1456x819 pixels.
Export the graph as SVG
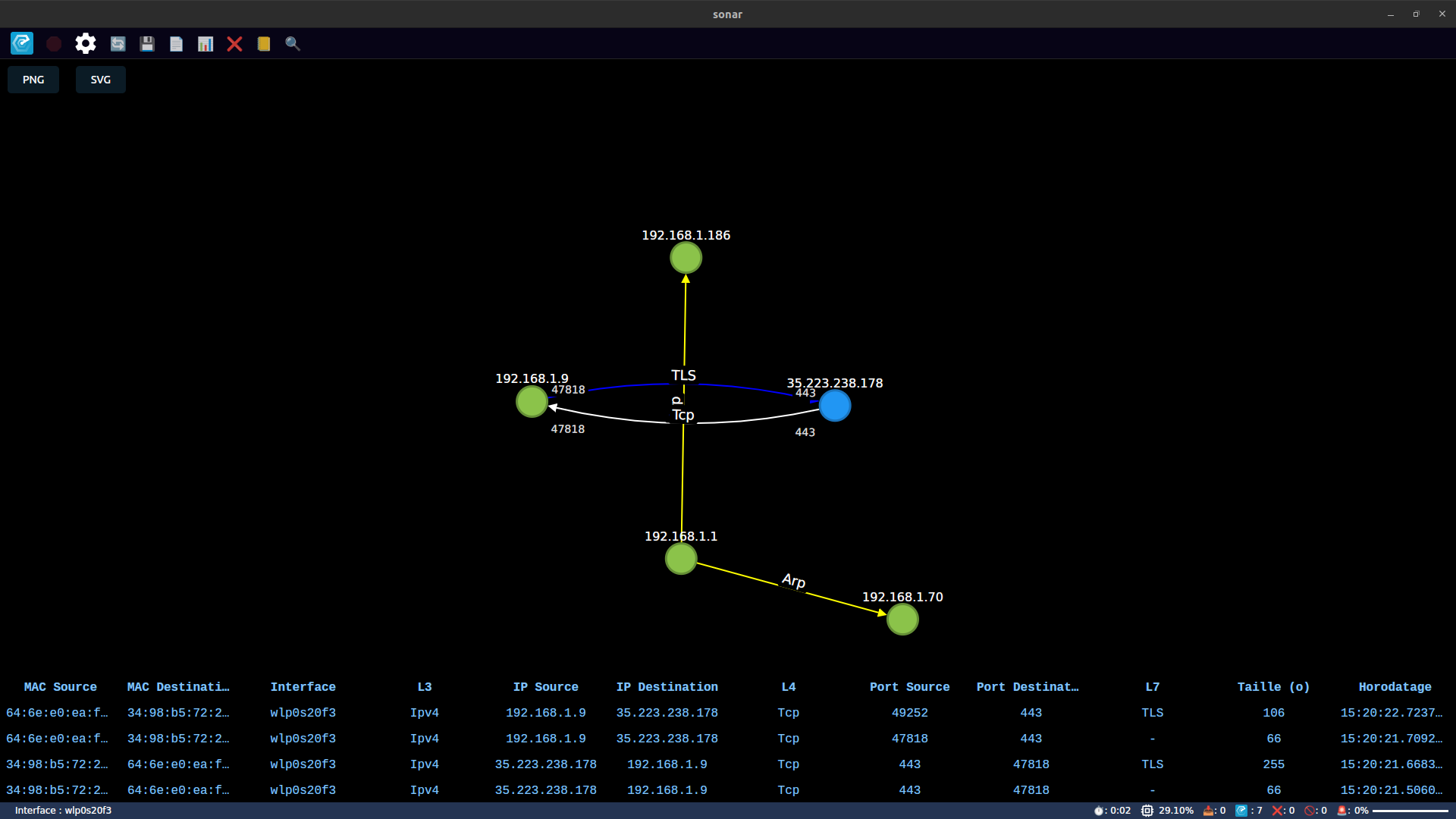[100, 80]
